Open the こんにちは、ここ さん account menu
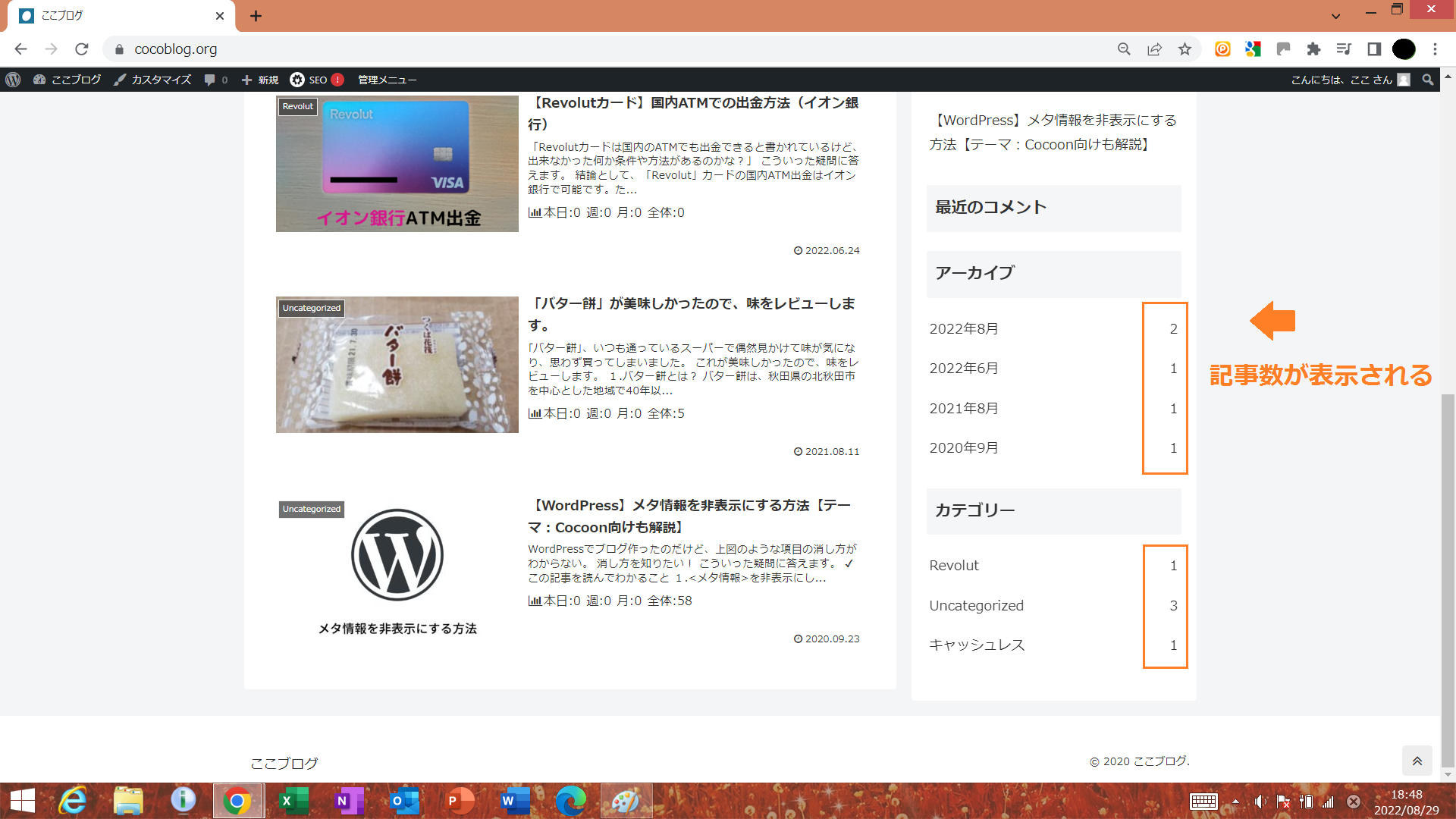 click(1350, 80)
